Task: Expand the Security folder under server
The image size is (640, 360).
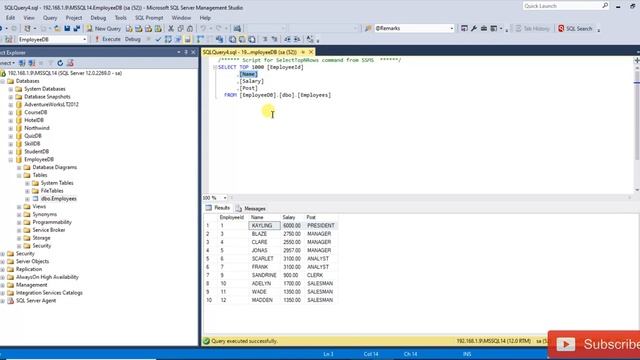Action: (3, 254)
